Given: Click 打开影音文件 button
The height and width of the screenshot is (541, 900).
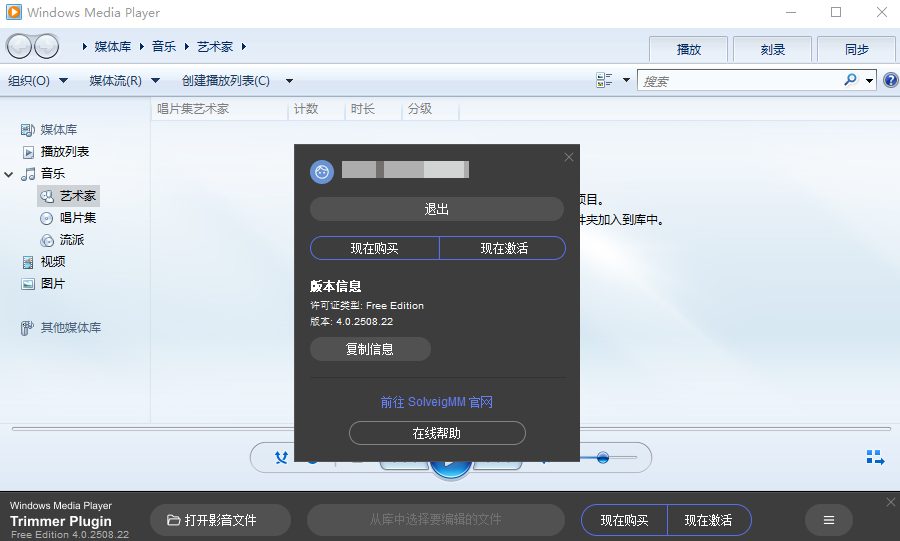Looking at the screenshot, I should click(x=220, y=520).
